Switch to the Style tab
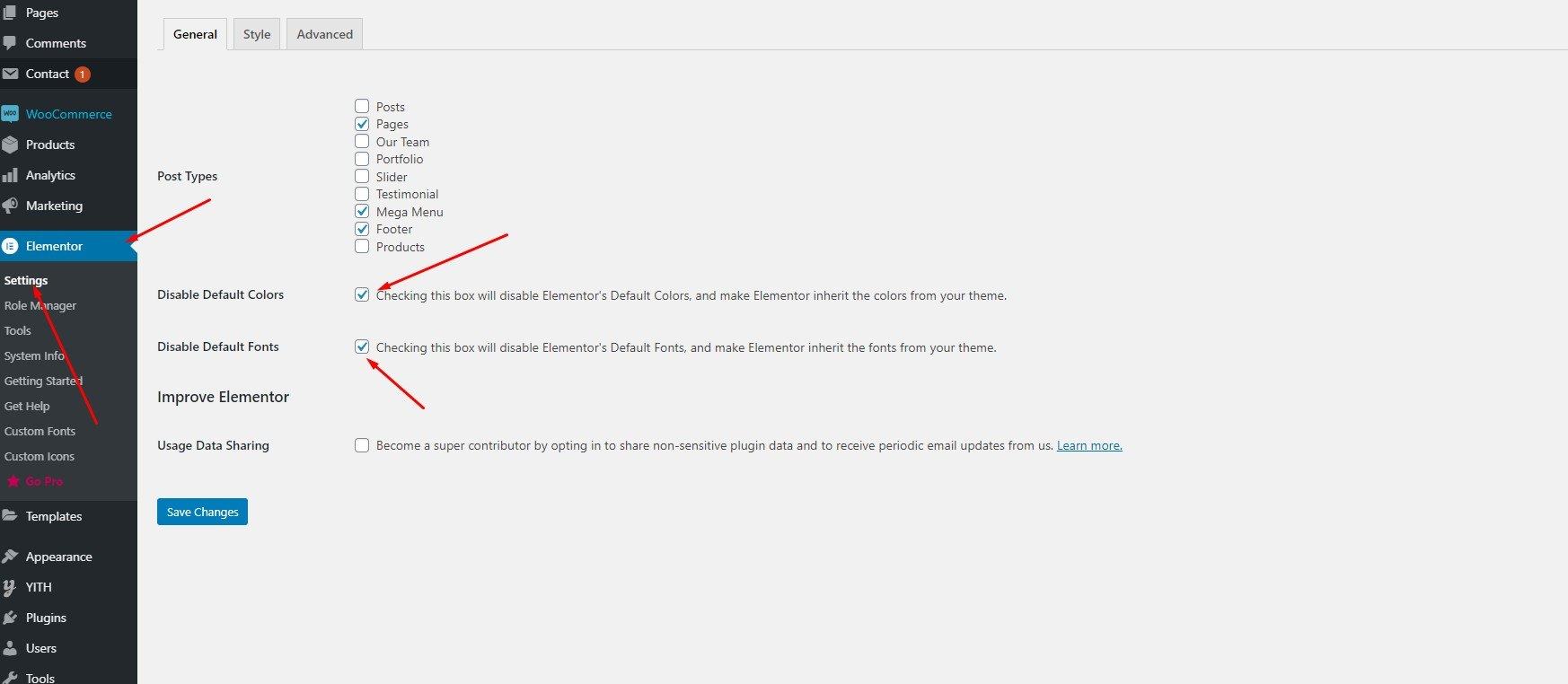The width and height of the screenshot is (1568, 684). coord(257,34)
